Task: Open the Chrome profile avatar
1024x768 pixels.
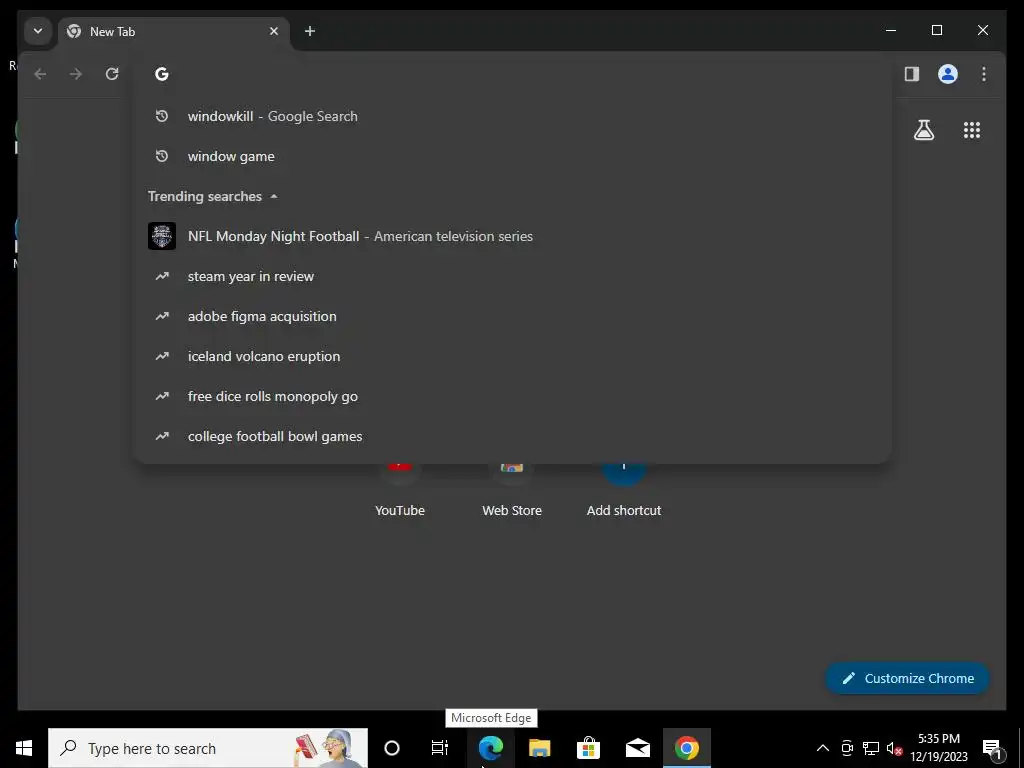Action: pos(948,74)
